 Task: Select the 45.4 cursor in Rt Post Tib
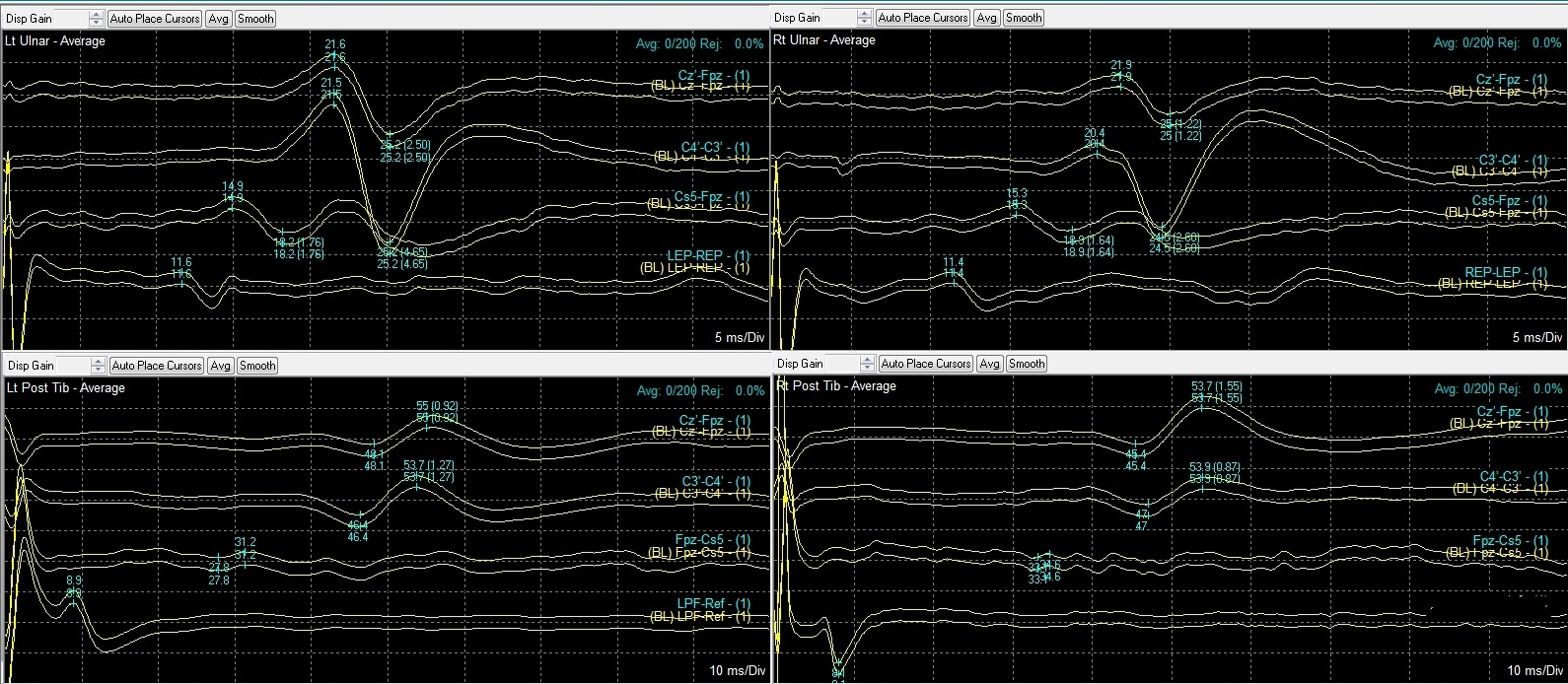coord(1136,453)
